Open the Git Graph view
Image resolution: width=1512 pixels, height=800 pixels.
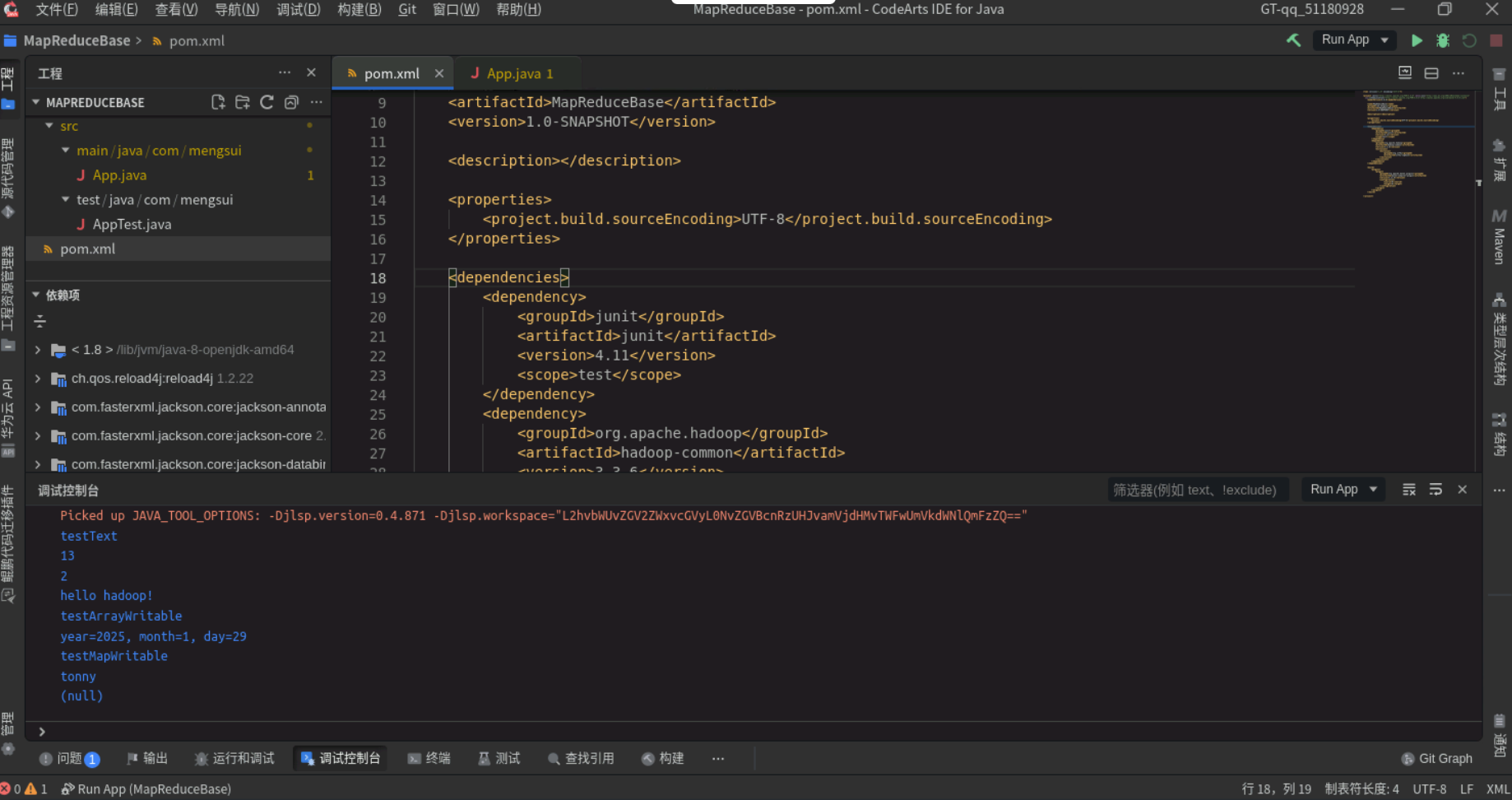[1437, 759]
